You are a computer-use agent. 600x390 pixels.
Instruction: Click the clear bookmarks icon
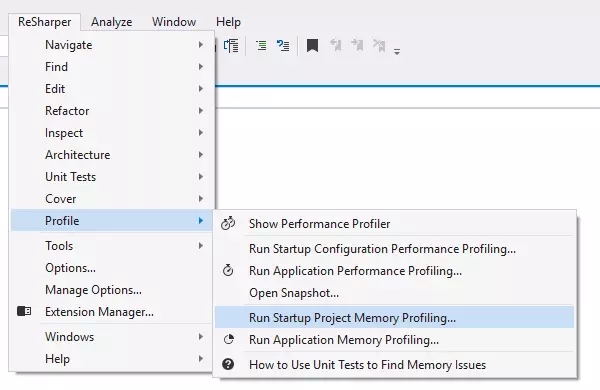coord(379,45)
